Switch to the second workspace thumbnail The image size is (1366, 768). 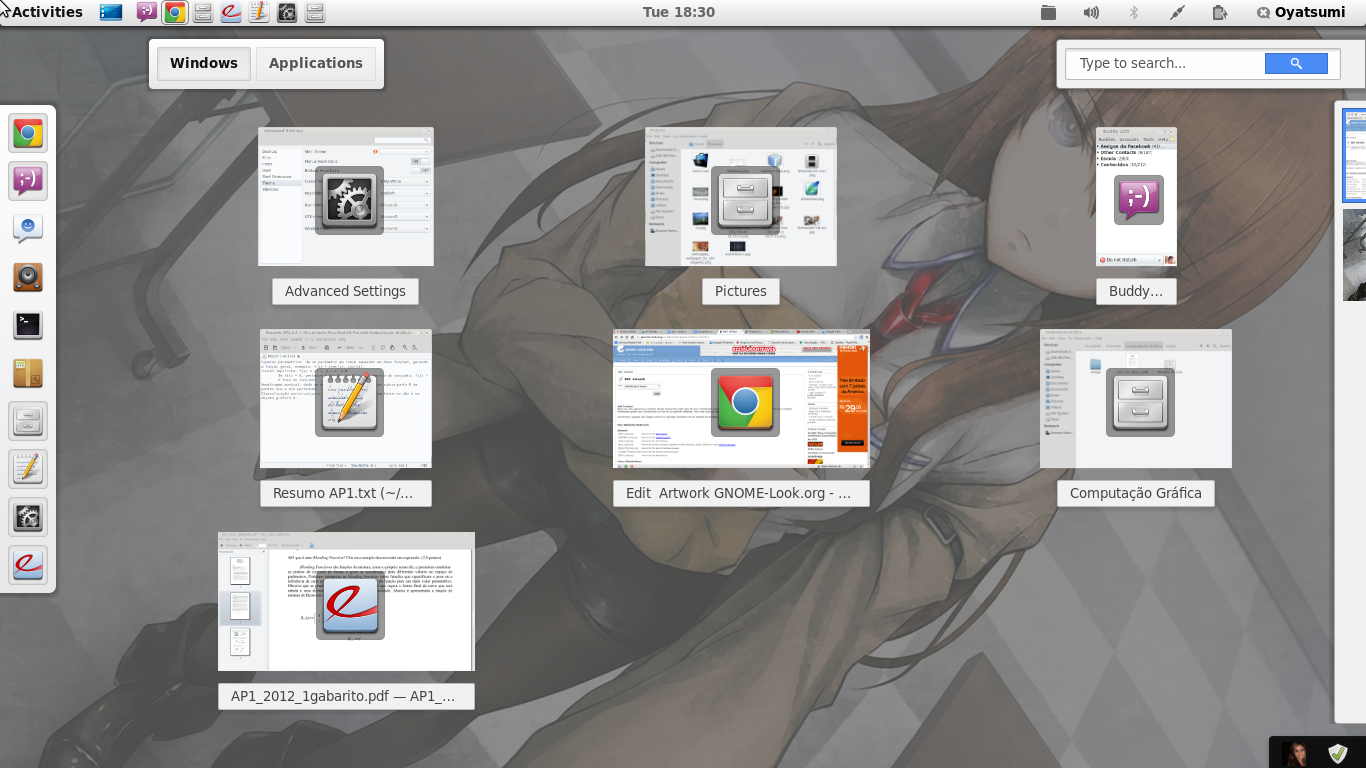1354,254
